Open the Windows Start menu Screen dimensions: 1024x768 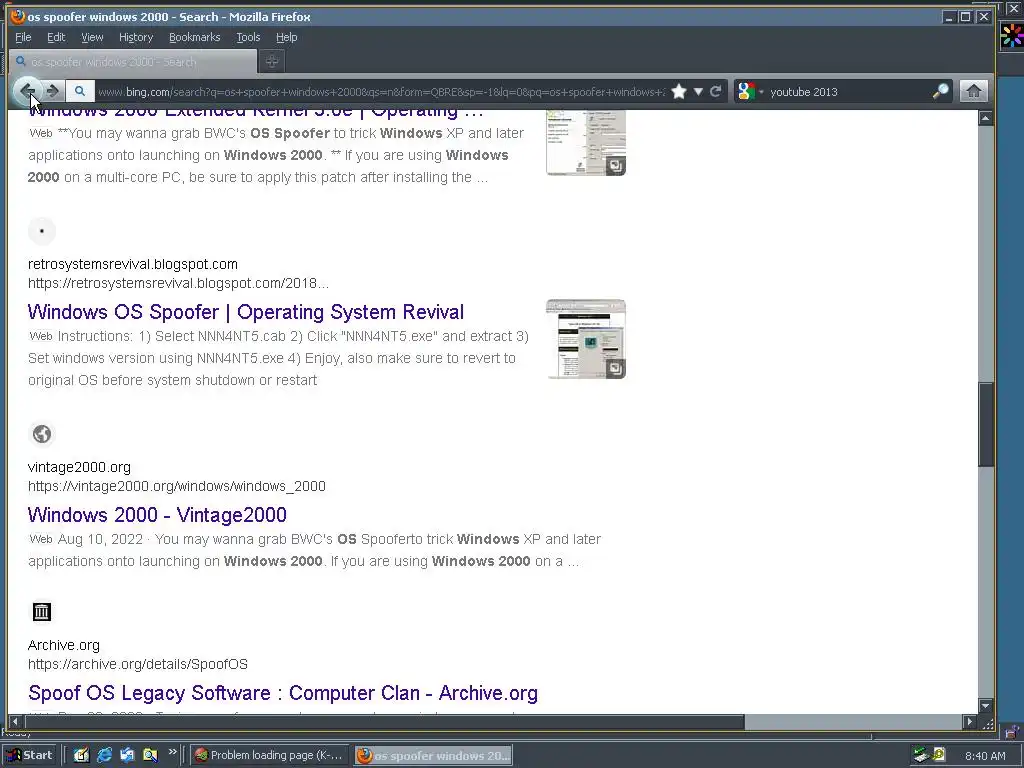pos(30,756)
